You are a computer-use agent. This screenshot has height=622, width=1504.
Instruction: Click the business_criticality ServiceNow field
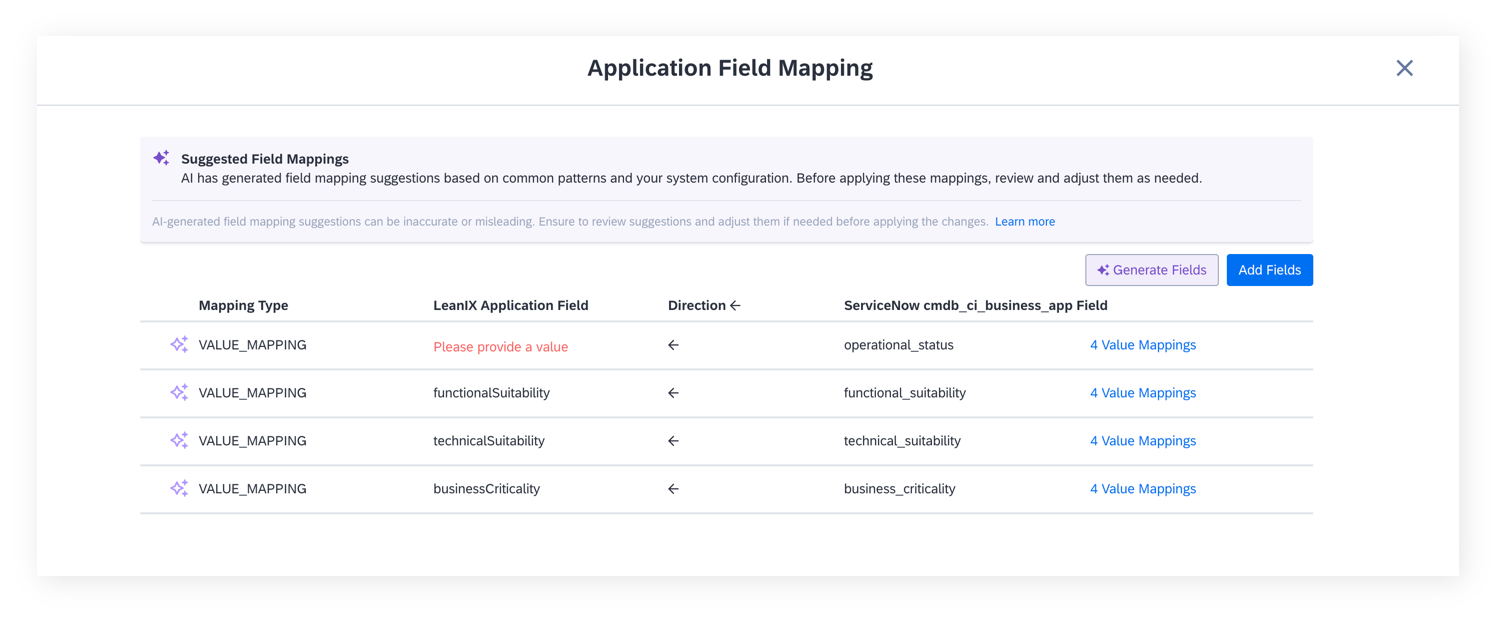point(899,489)
